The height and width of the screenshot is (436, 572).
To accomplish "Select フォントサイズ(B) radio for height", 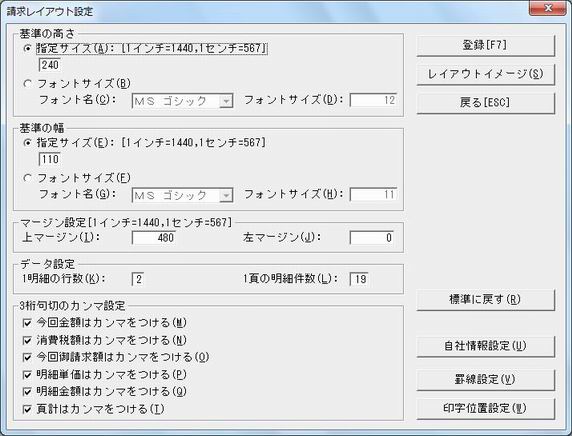I will [x=27, y=84].
